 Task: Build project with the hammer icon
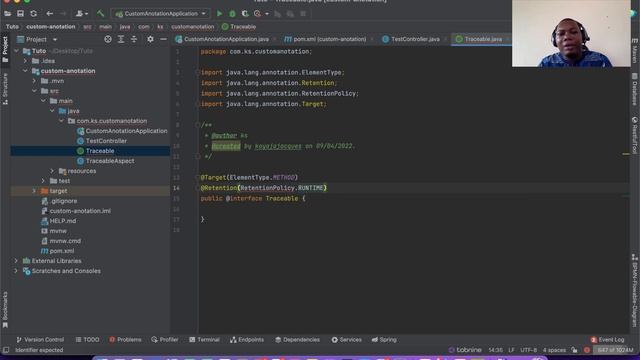(x=100, y=13)
